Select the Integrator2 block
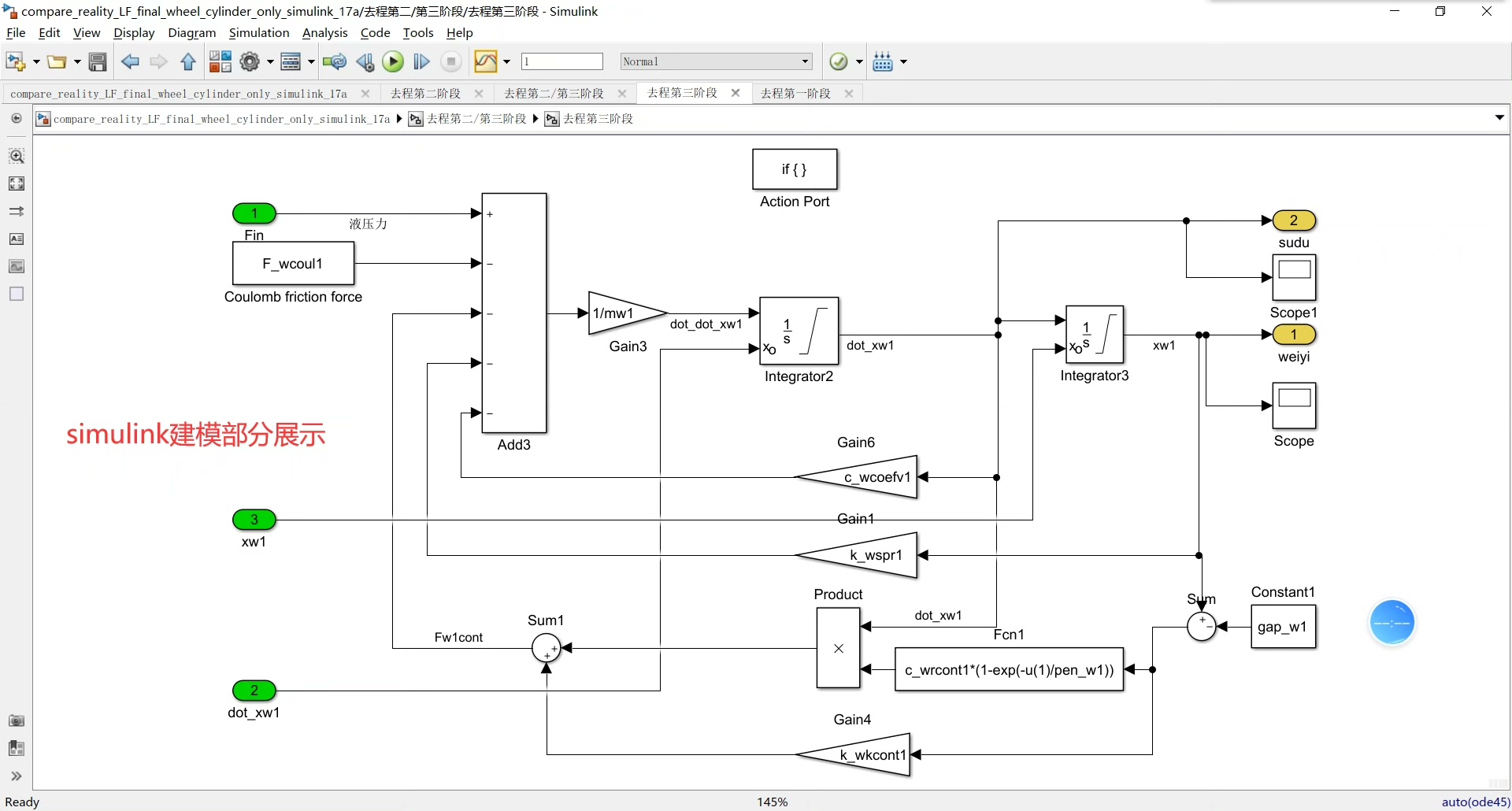This screenshot has height=811, width=1512. [x=799, y=331]
